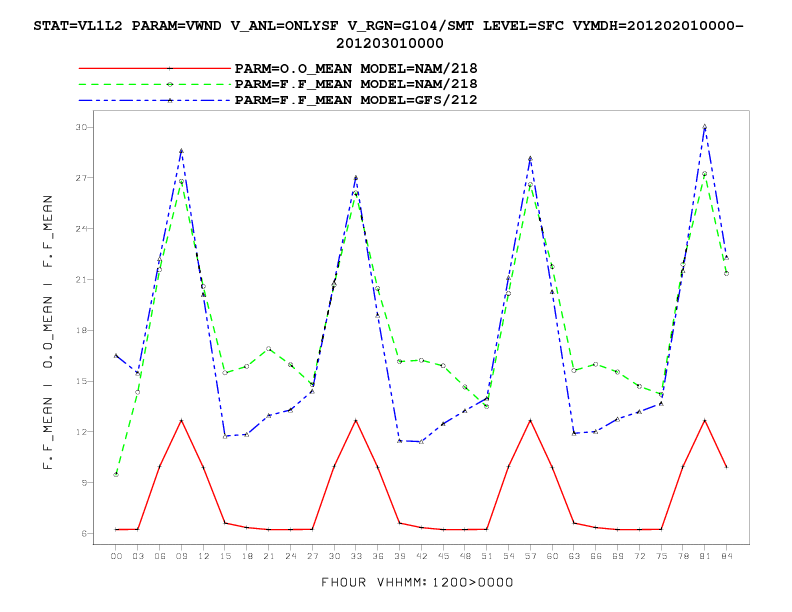The width and height of the screenshot is (792, 612).
Task: Click y-axis tick label 12
Action: click(x=81, y=432)
